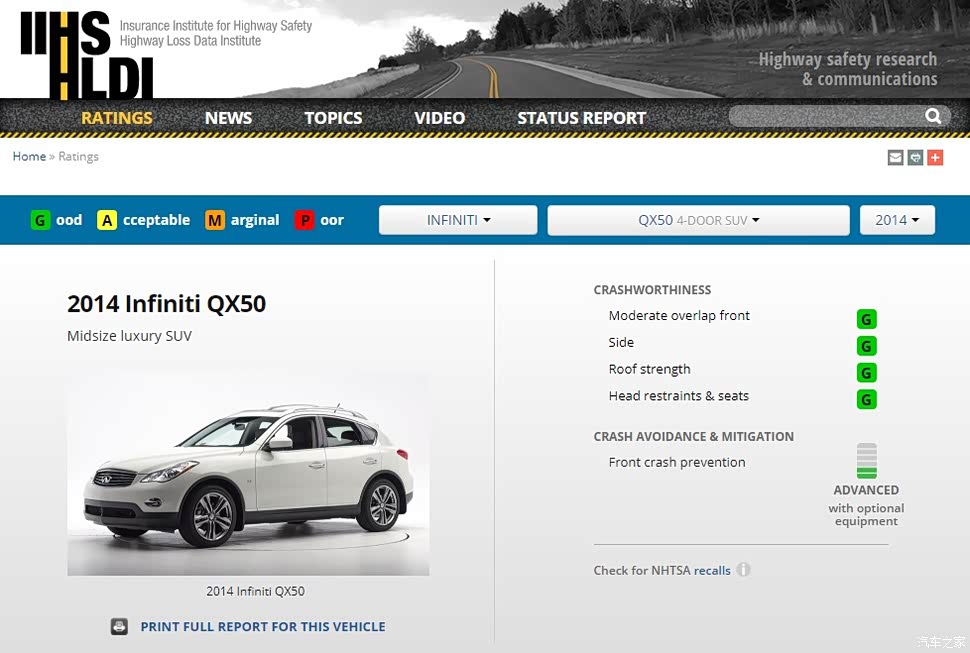Select the STATUS REPORT menu item
This screenshot has width=970, height=653.
pyautogui.click(x=581, y=118)
